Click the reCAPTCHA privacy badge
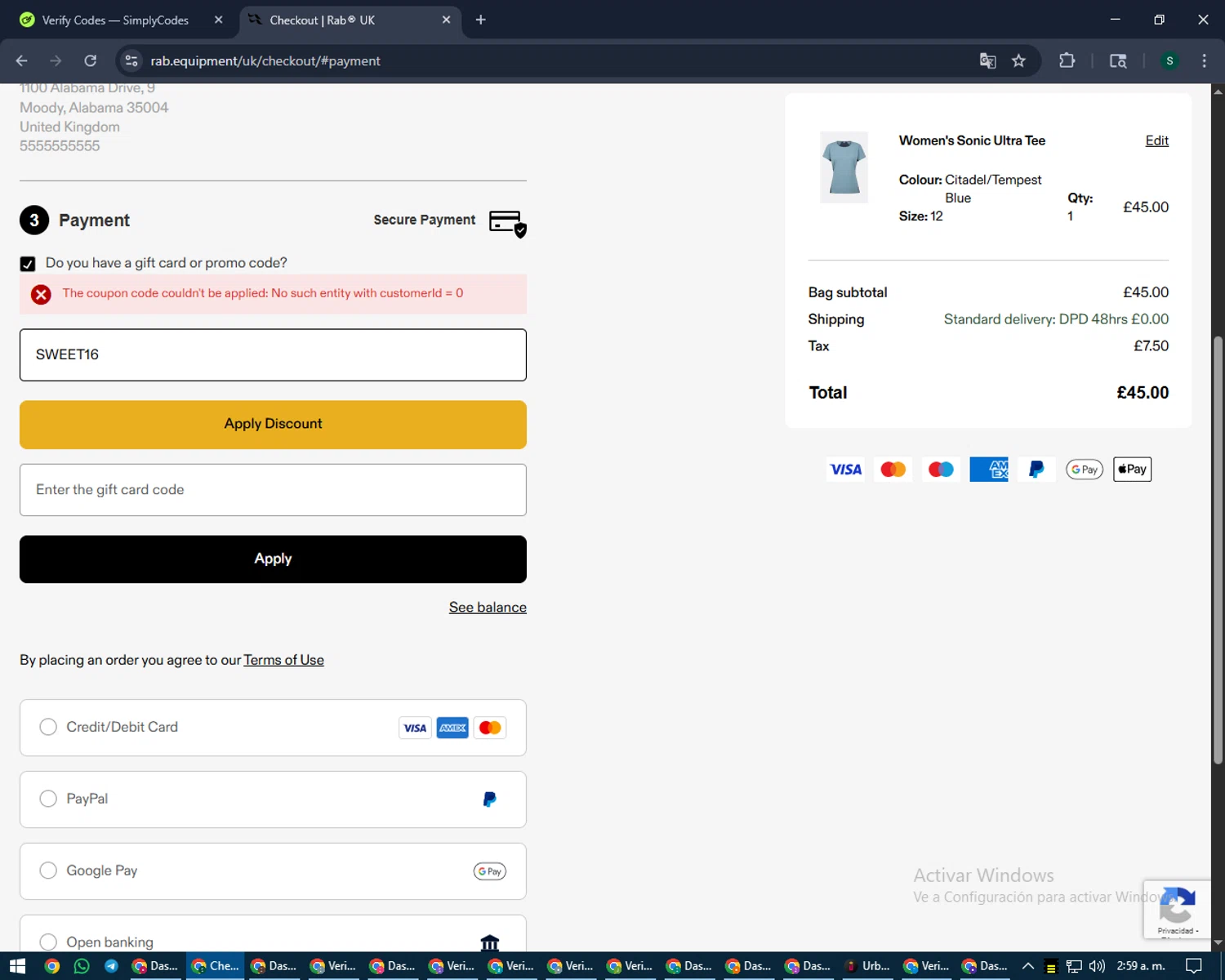This screenshot has height=980, width=1225. point(1177,909)
